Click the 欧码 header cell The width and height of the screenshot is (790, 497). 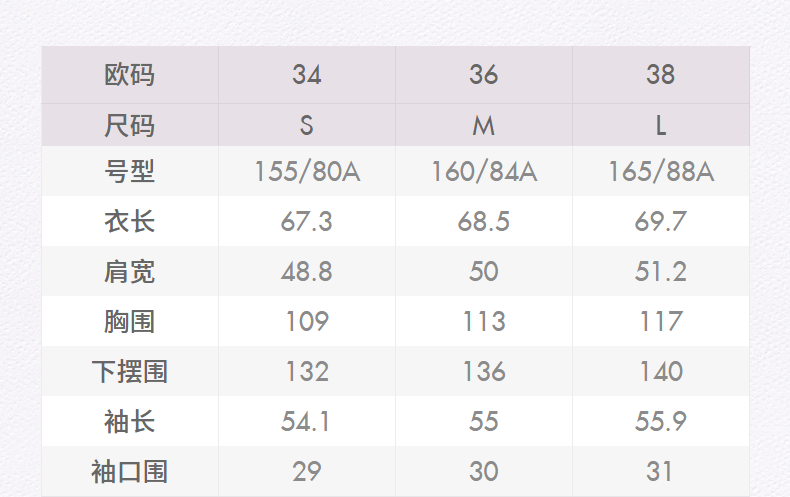130,75
